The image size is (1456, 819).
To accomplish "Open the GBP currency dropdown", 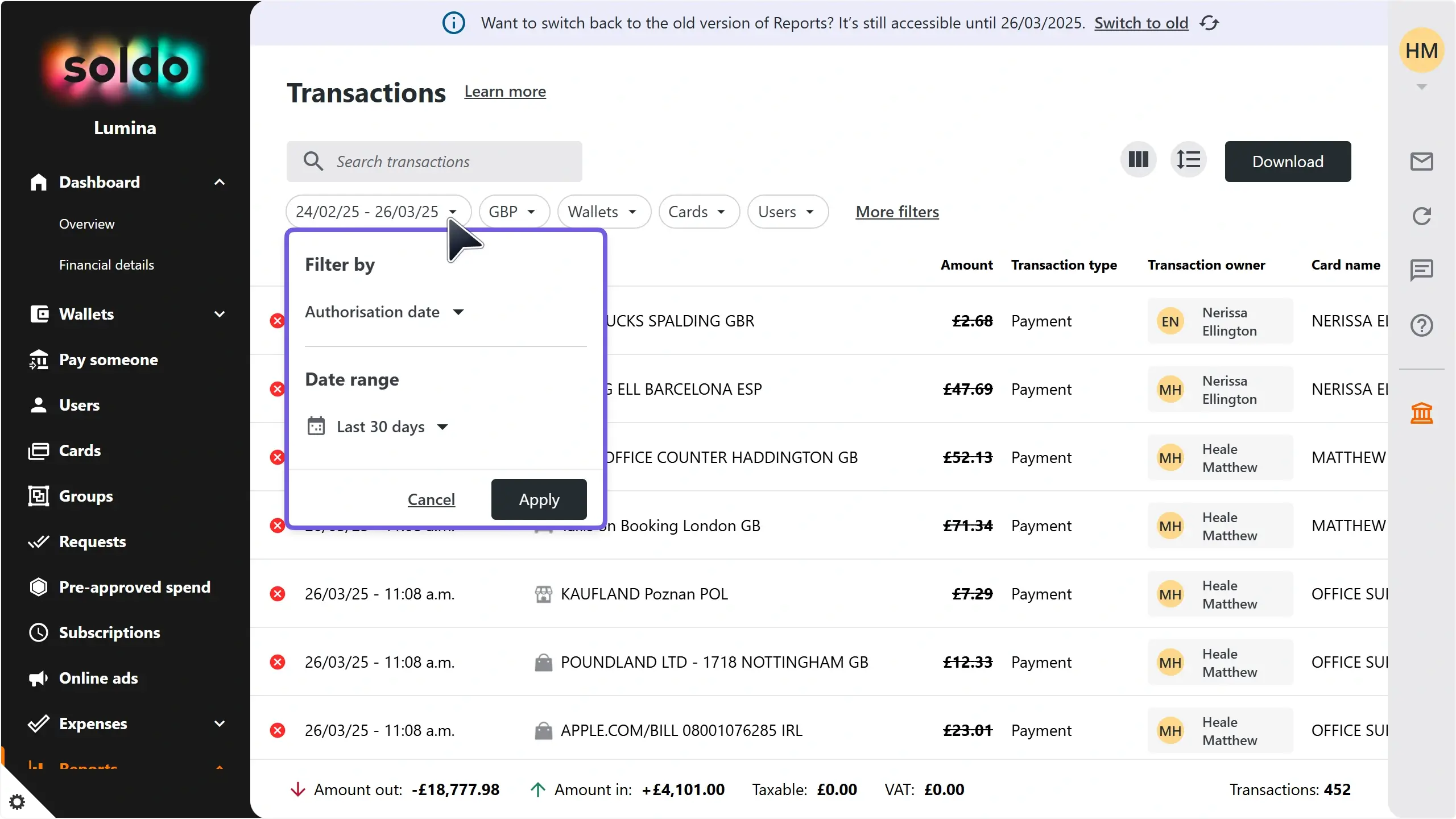I will coord(514,211).
